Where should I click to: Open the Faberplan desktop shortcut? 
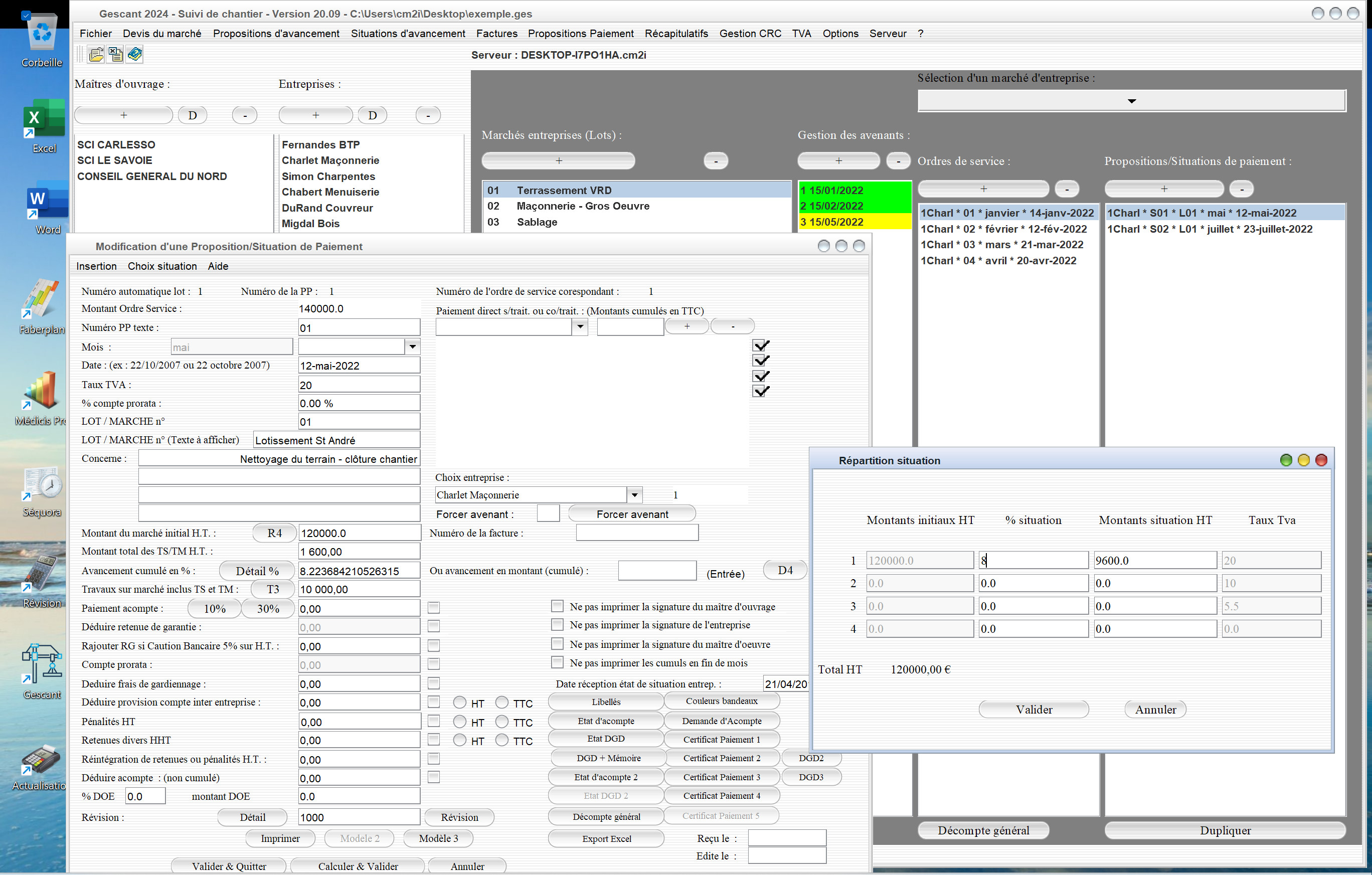click(x=41, y=306)
